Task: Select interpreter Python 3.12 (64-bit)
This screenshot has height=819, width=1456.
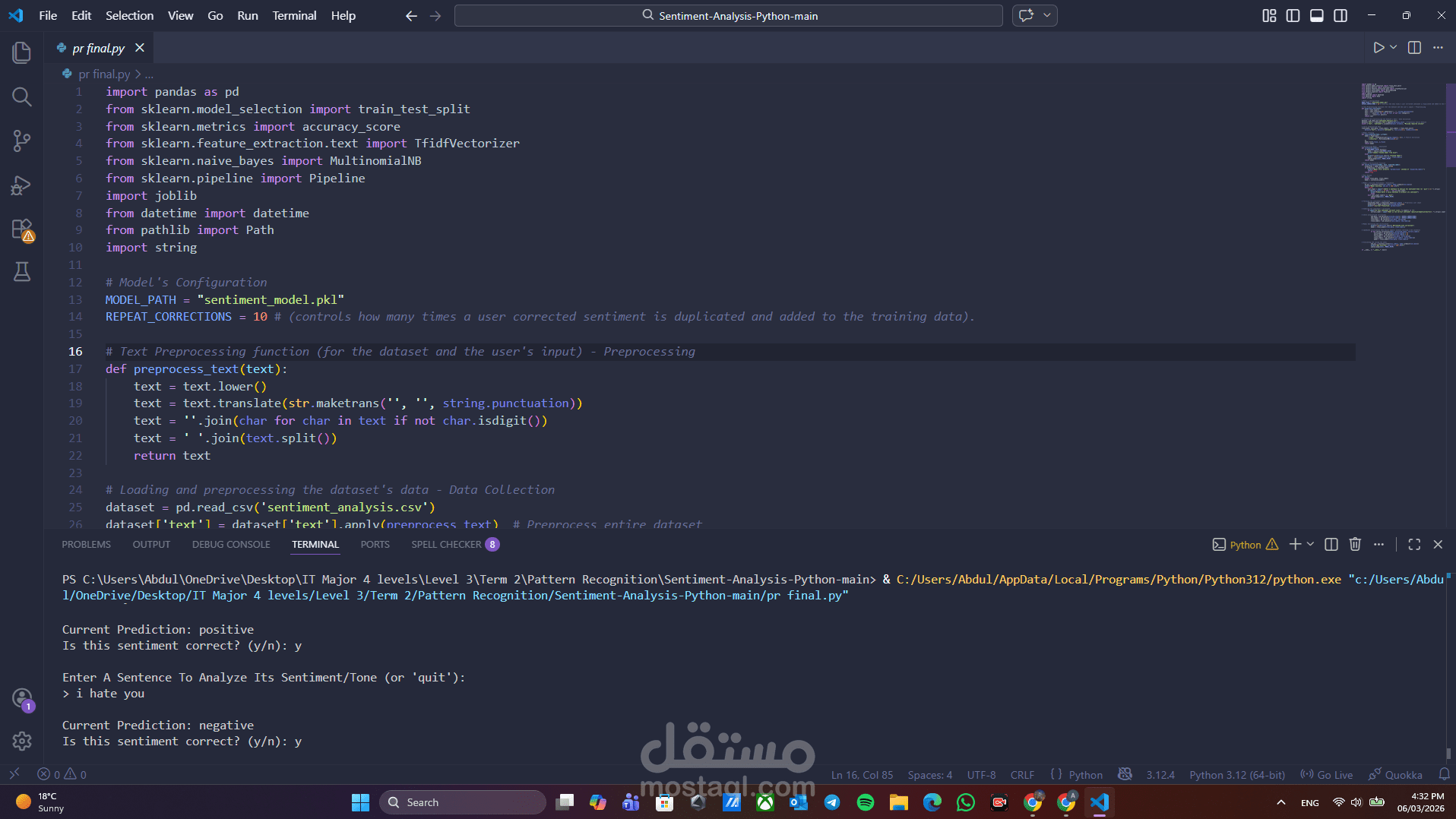Action: (x=1237, y=774)
